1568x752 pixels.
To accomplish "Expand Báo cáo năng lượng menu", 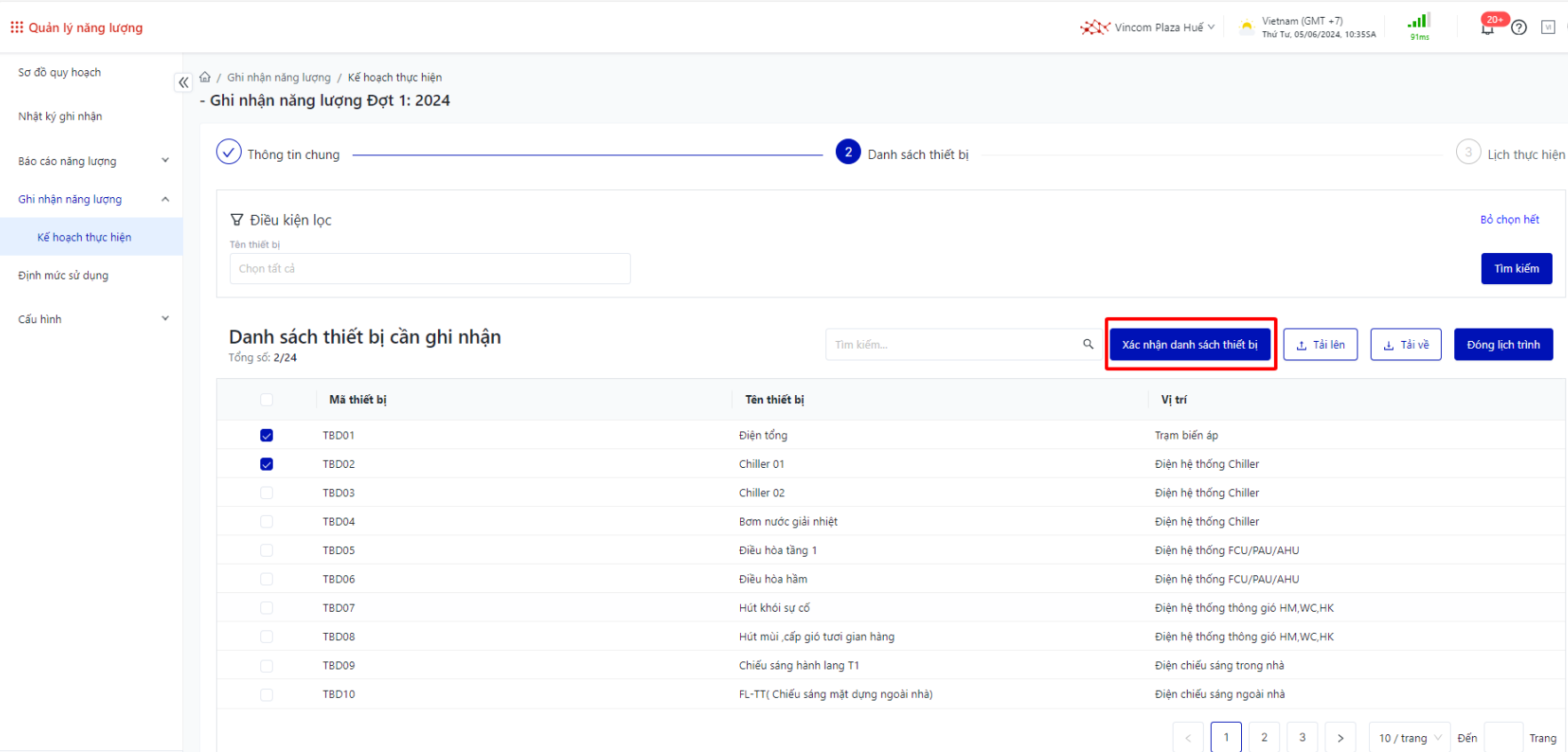I will coord(92,161).
